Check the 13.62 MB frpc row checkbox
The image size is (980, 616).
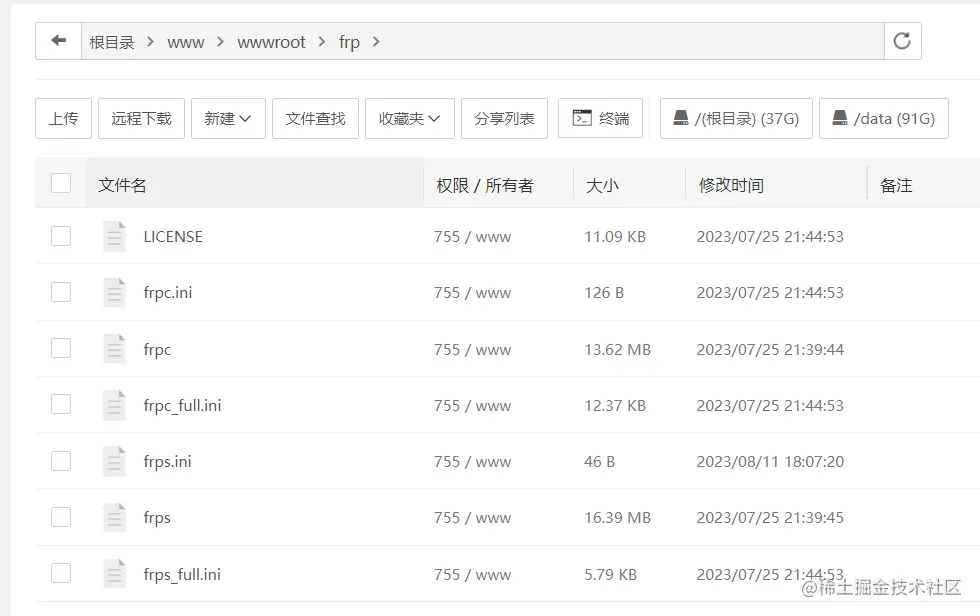[x=61, y=348]
